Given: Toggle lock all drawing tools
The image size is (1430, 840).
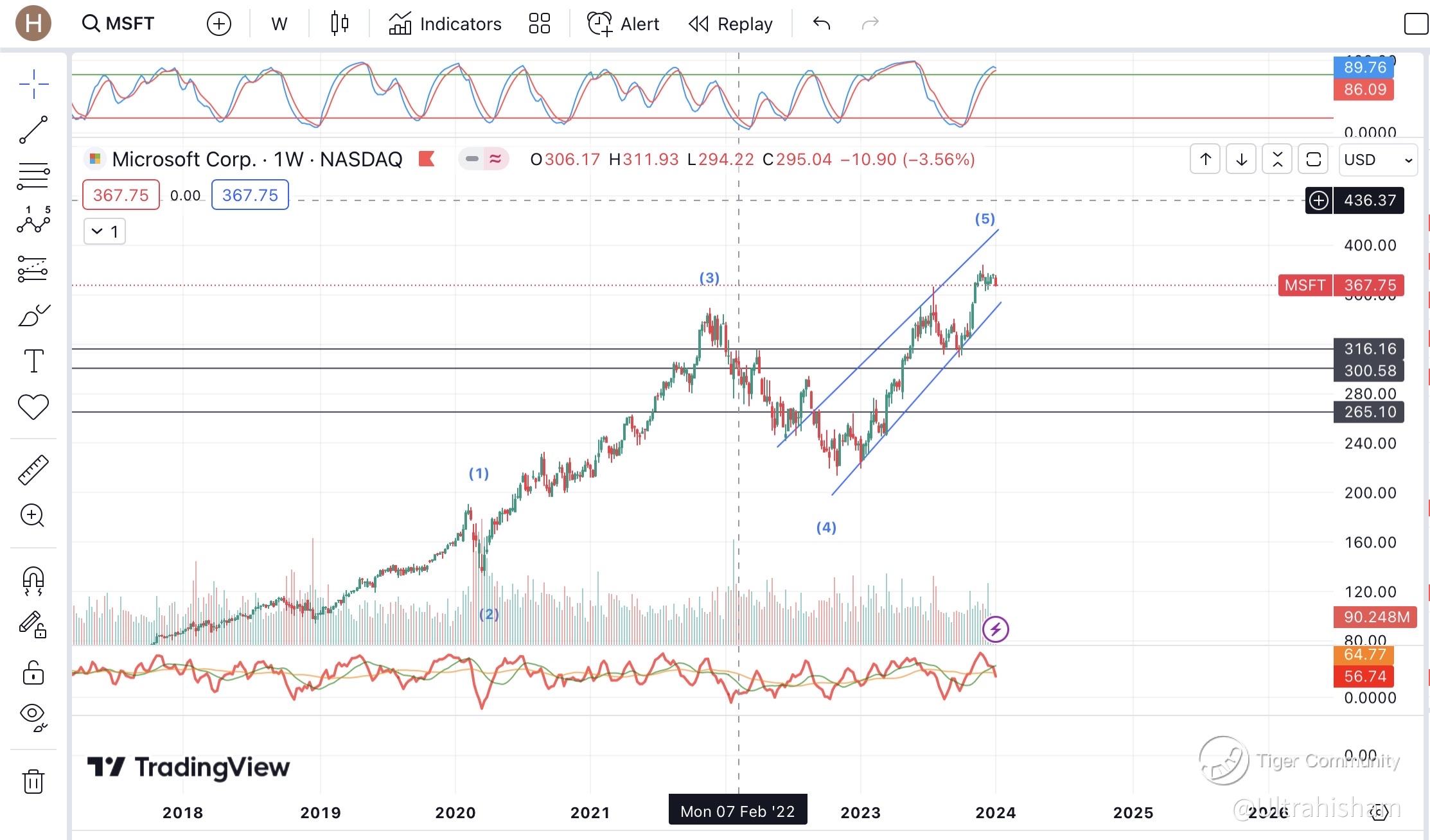Looking at the screenshot, I should (x=33, y=673).
